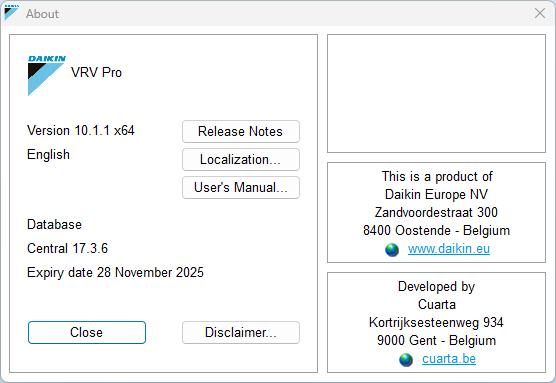This screenshot has height=383, width=556.
Task: Click the English language label
Action: (x=48, y=155)
